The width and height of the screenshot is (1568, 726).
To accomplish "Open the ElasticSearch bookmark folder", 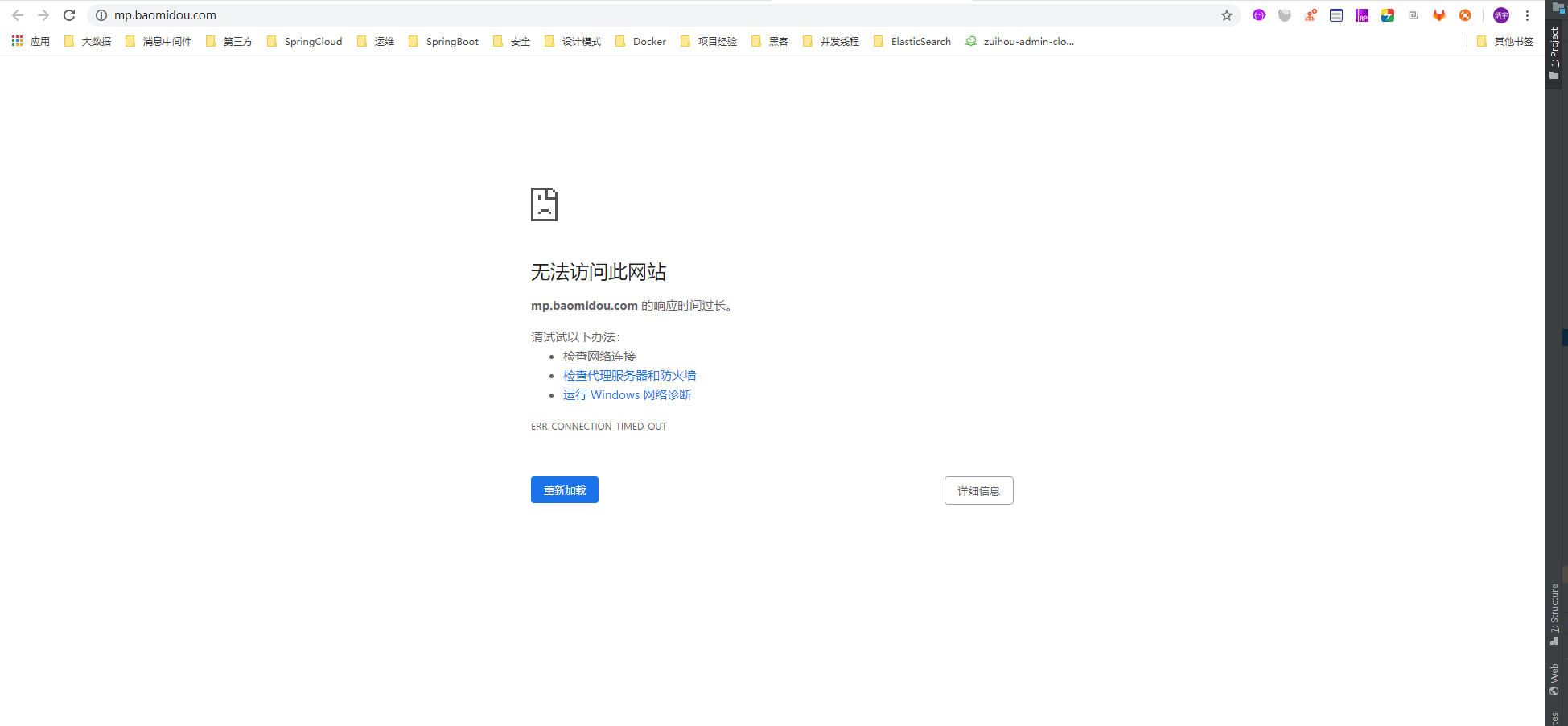I will coord(912,41).
